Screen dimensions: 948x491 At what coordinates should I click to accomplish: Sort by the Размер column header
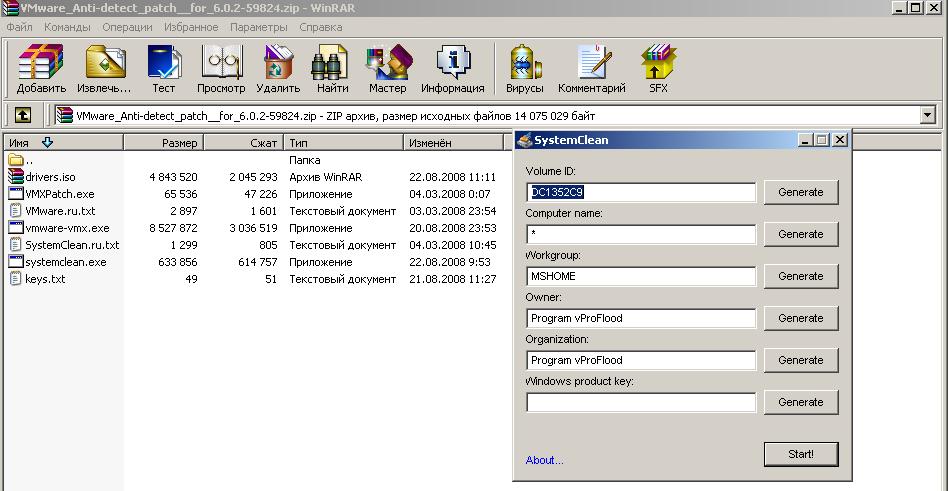[x=164, y=143]
